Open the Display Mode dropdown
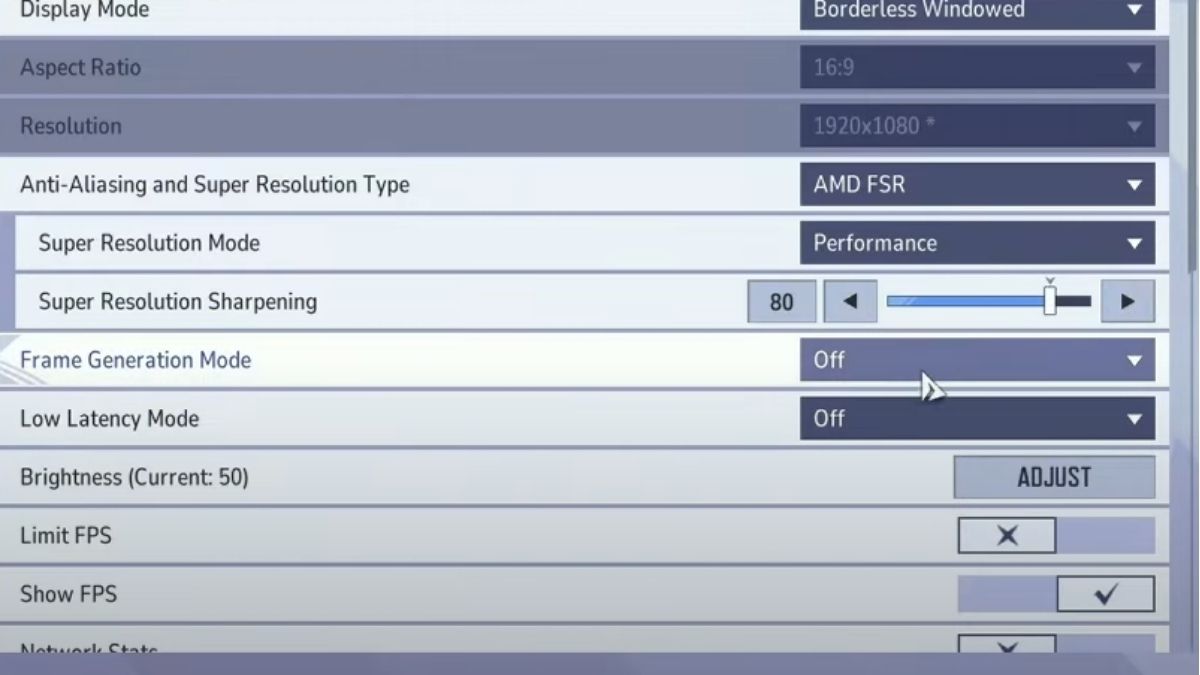This screenshot has width=1200, height=675. [x=977, y=13]
